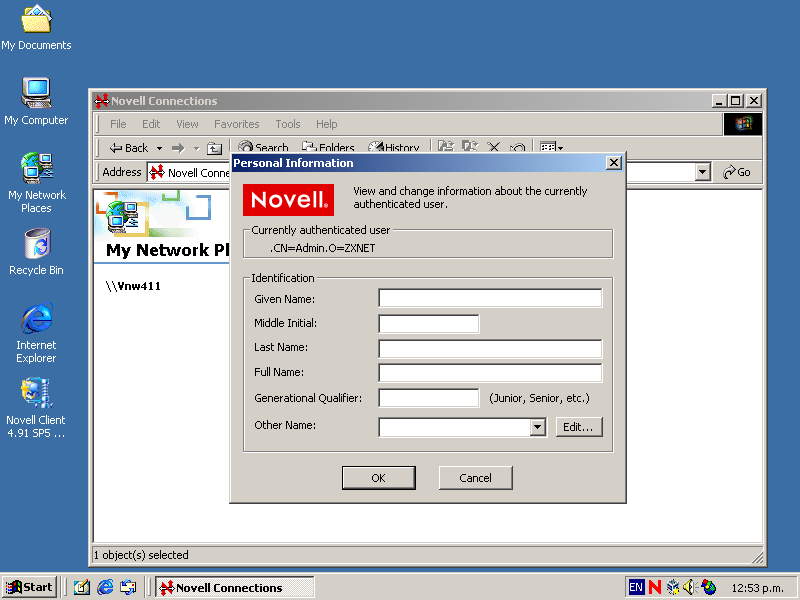Click the 12:53 p.m. clock
Viewport: 800px width, 600px height.
[758, 588]
